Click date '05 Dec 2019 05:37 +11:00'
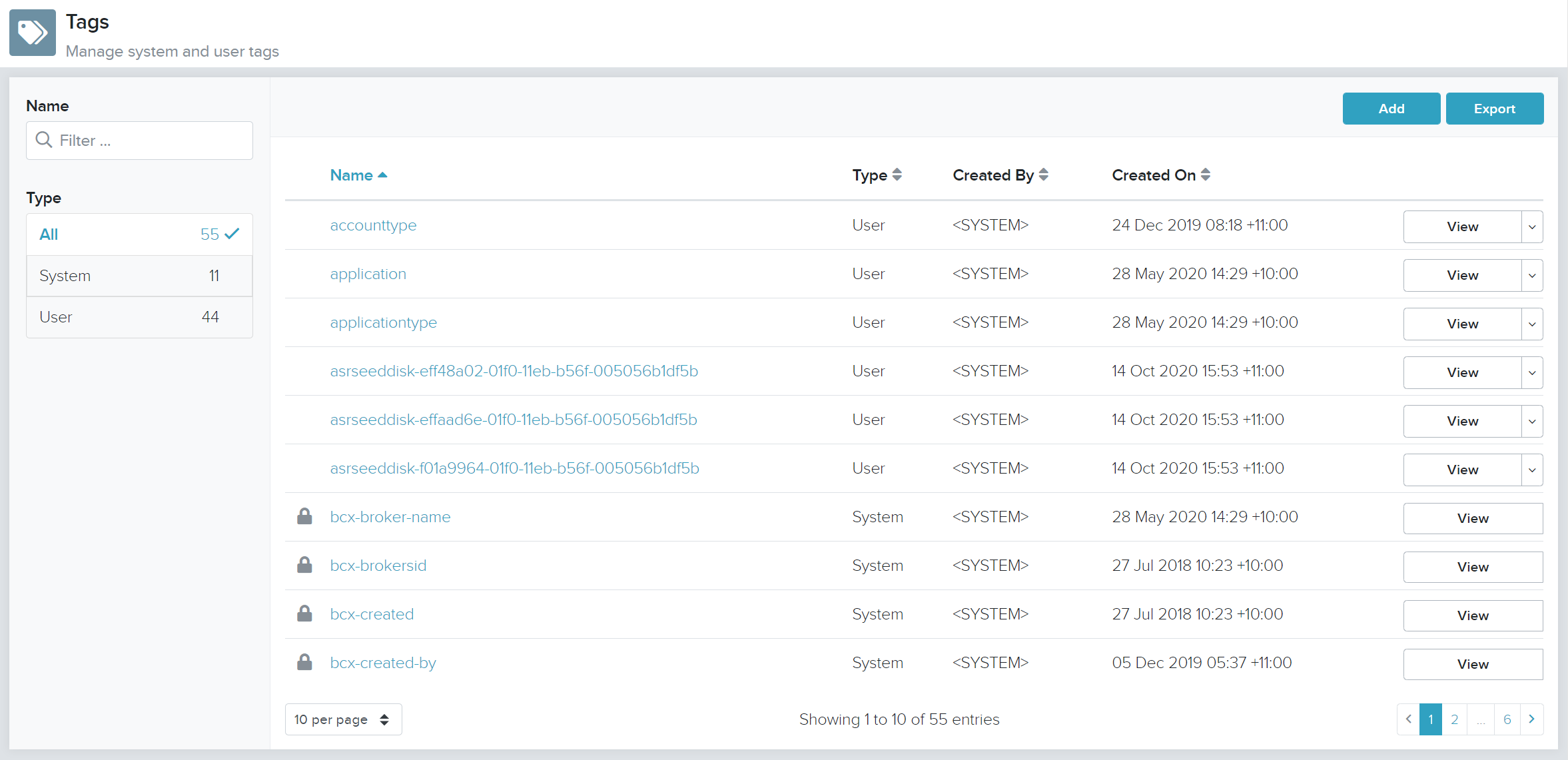The width and height of the screenshot is (1568, 760). 1202,663
